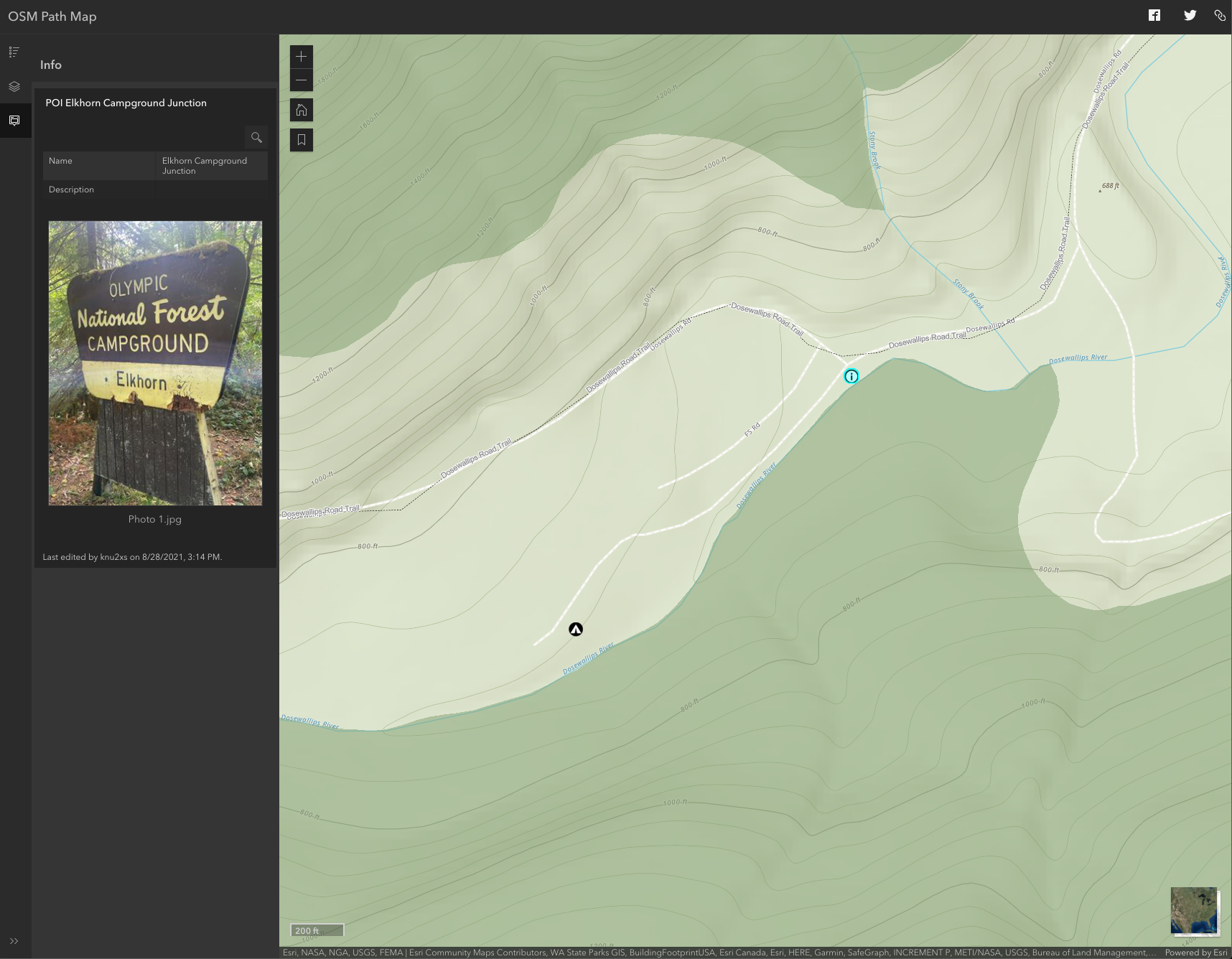Viewport: 1232px width, 959px height.
Task: Expand the left sidebar with double chevron
Action: pos(14,941)
